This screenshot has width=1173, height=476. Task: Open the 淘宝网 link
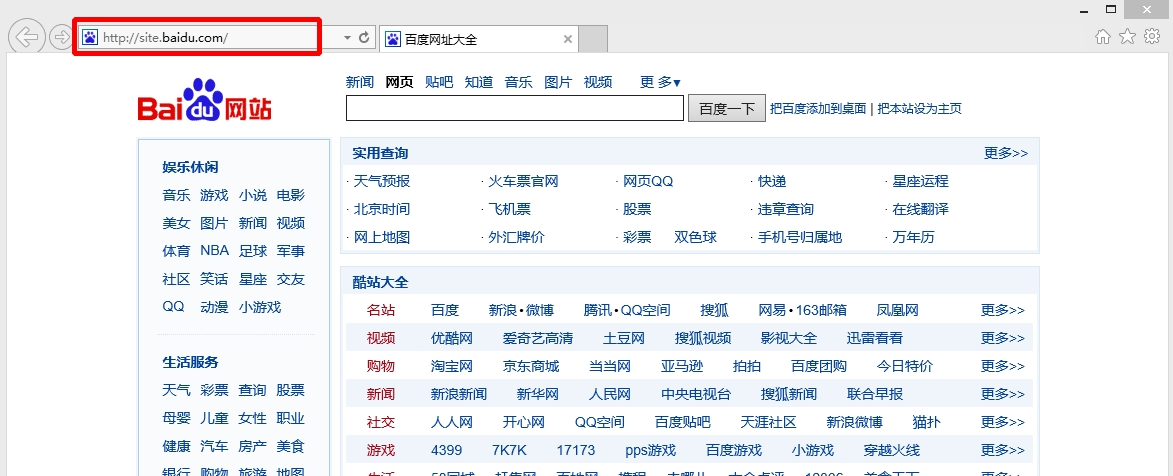pos(452,366)
